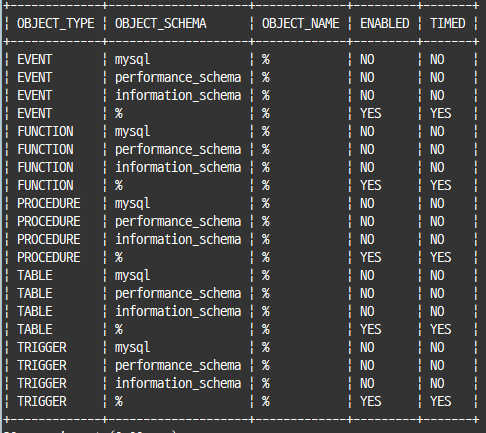Click TIMED 'NO' in EVENT performance_schema row

pyautogui.click(x=437, y=78)
